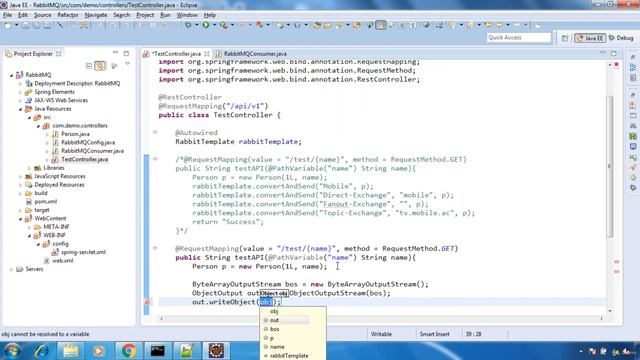
Task: Expand the Libraries node
Action: 29,168
